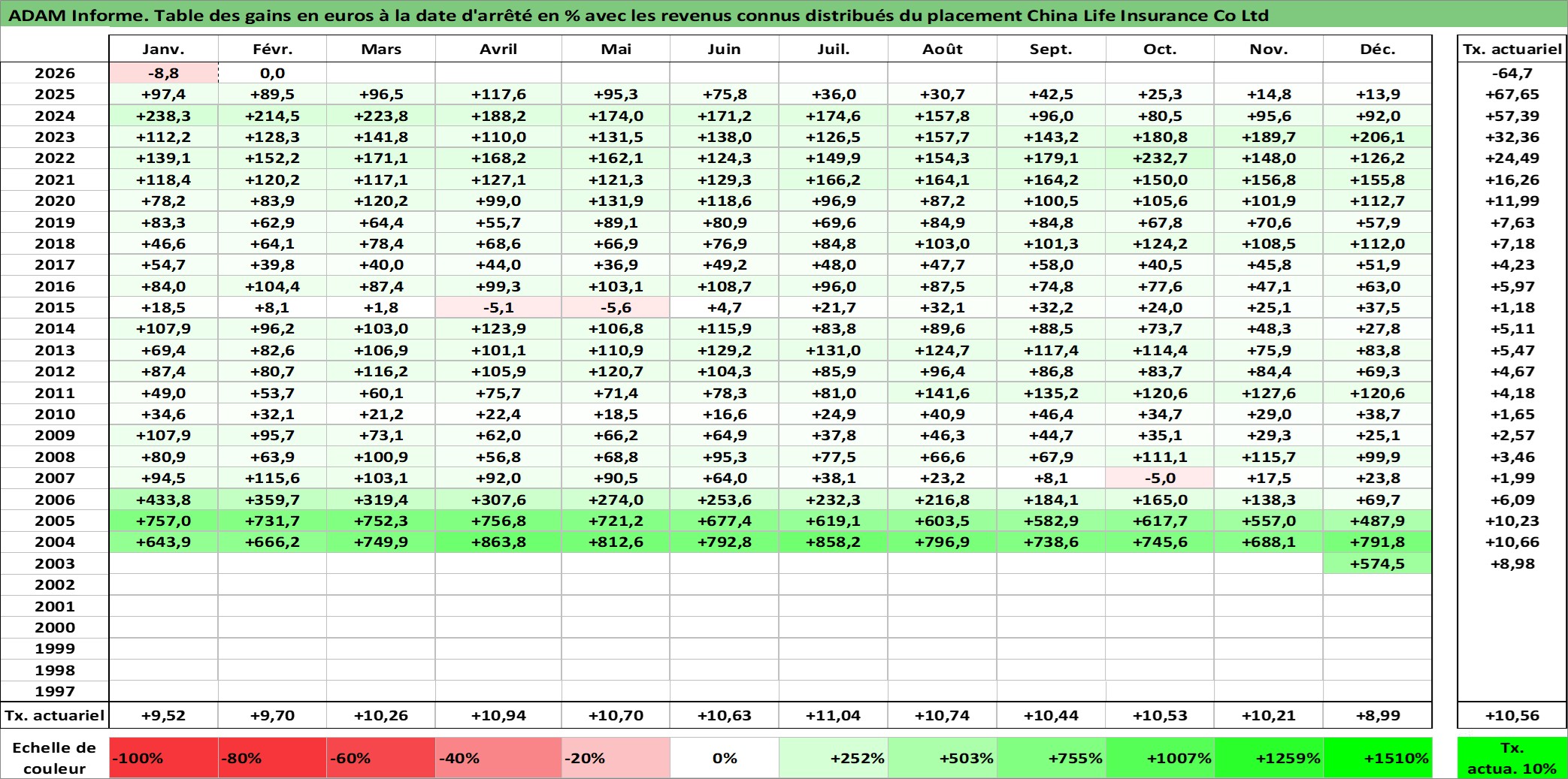Select the 1997 row label

(x=55, y=691)
